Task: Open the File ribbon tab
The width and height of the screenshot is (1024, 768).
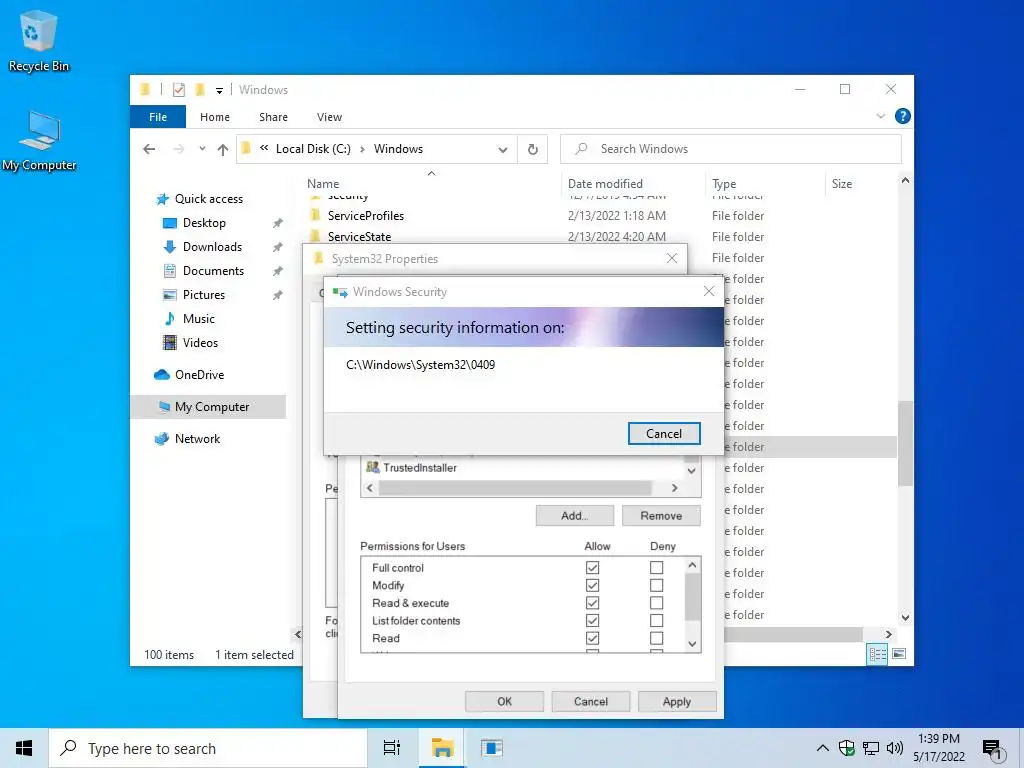Action: [x=158, y=117]
